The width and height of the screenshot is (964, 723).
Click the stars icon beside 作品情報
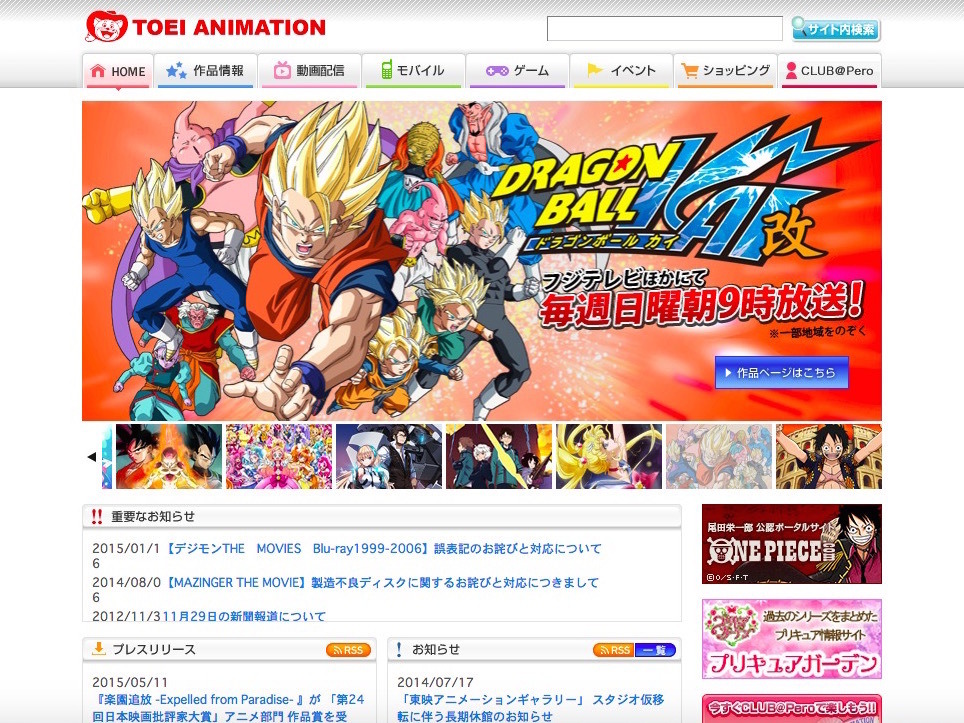coord(178,71)
